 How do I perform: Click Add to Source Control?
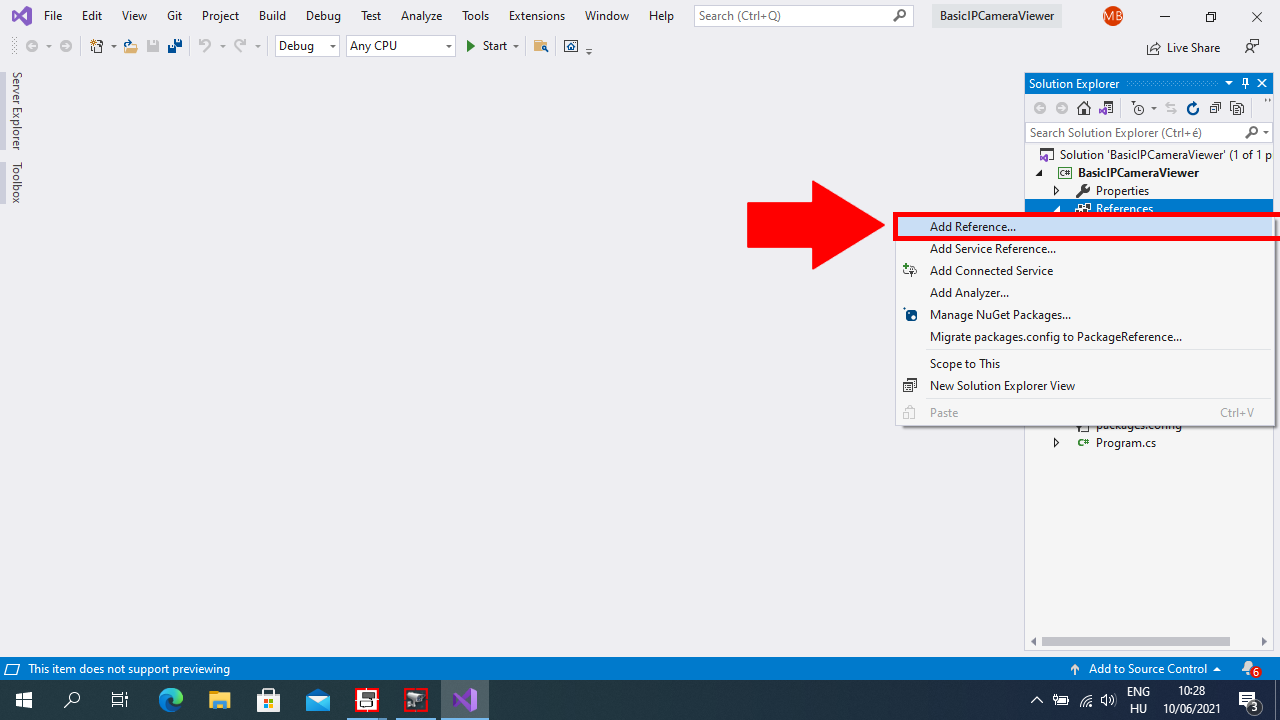click(1145, 669)
